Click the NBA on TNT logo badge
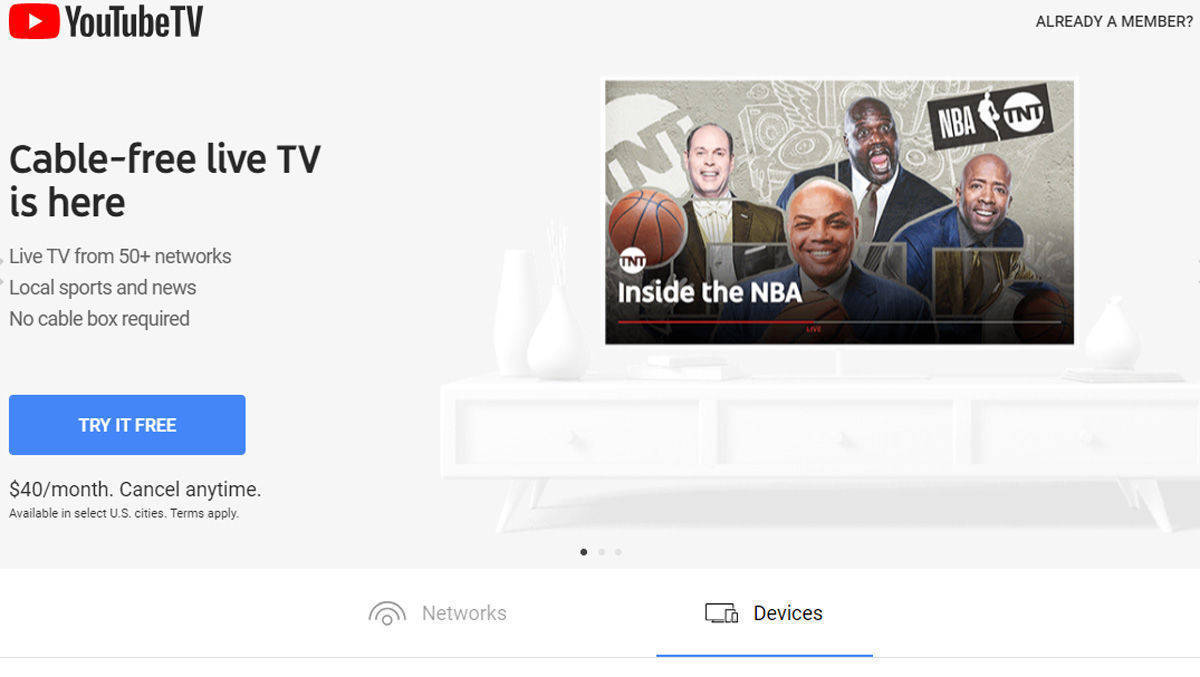Viewport: 1200px width, 677px height. coord(990,117)
